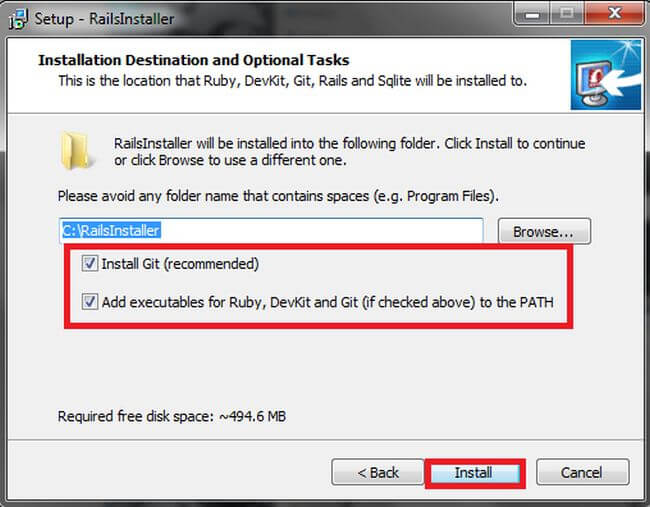
Task: Click the Setup installer icon in title bar
Action: click(x=17, y=18)
